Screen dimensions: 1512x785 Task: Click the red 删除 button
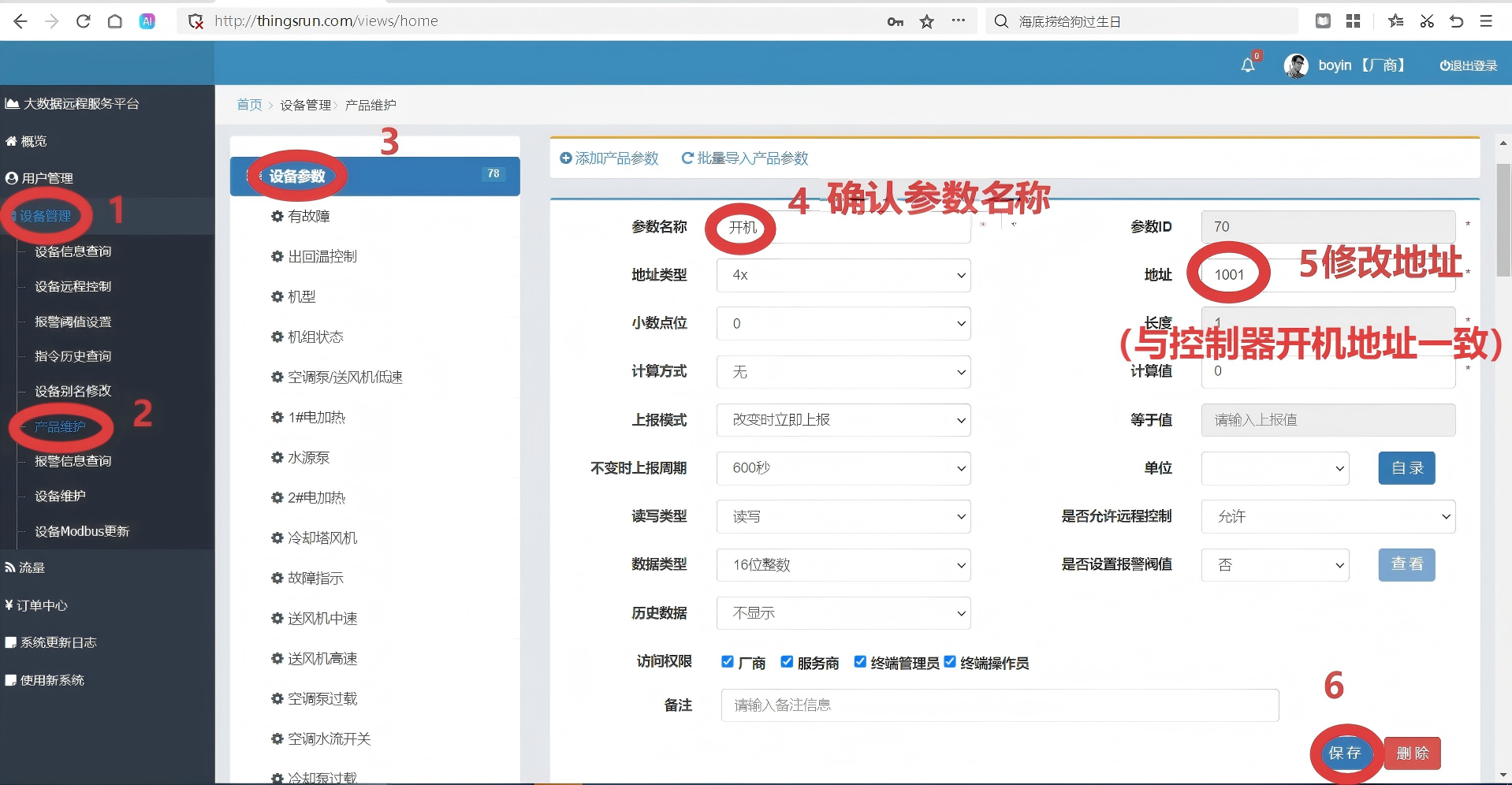pos(1412,753)
